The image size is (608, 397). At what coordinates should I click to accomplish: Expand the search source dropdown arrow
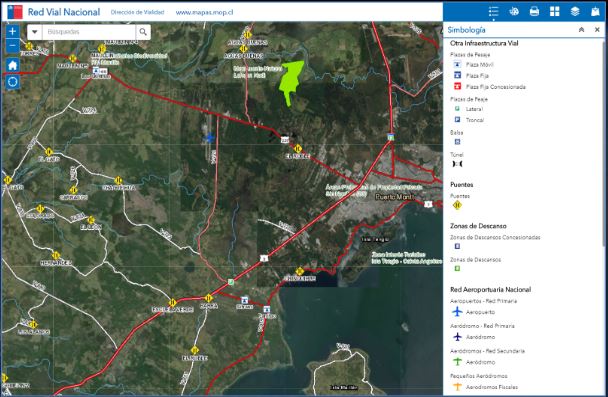[x=35, y=32]
